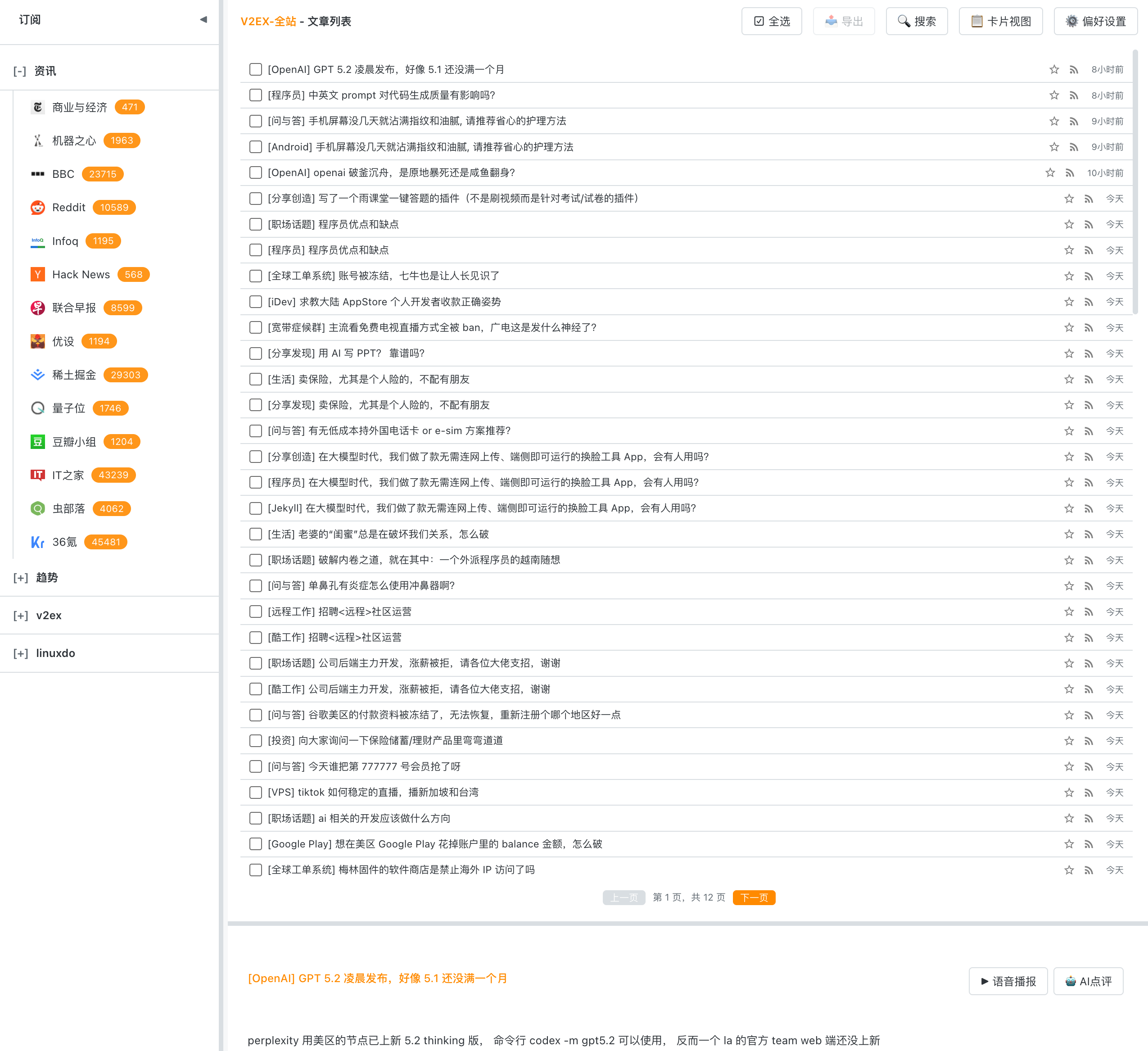Image resolution: width=1148 pixels, height=1051 pixels.
Task: Open the Reddit feed icon
Action: (37, 207)
